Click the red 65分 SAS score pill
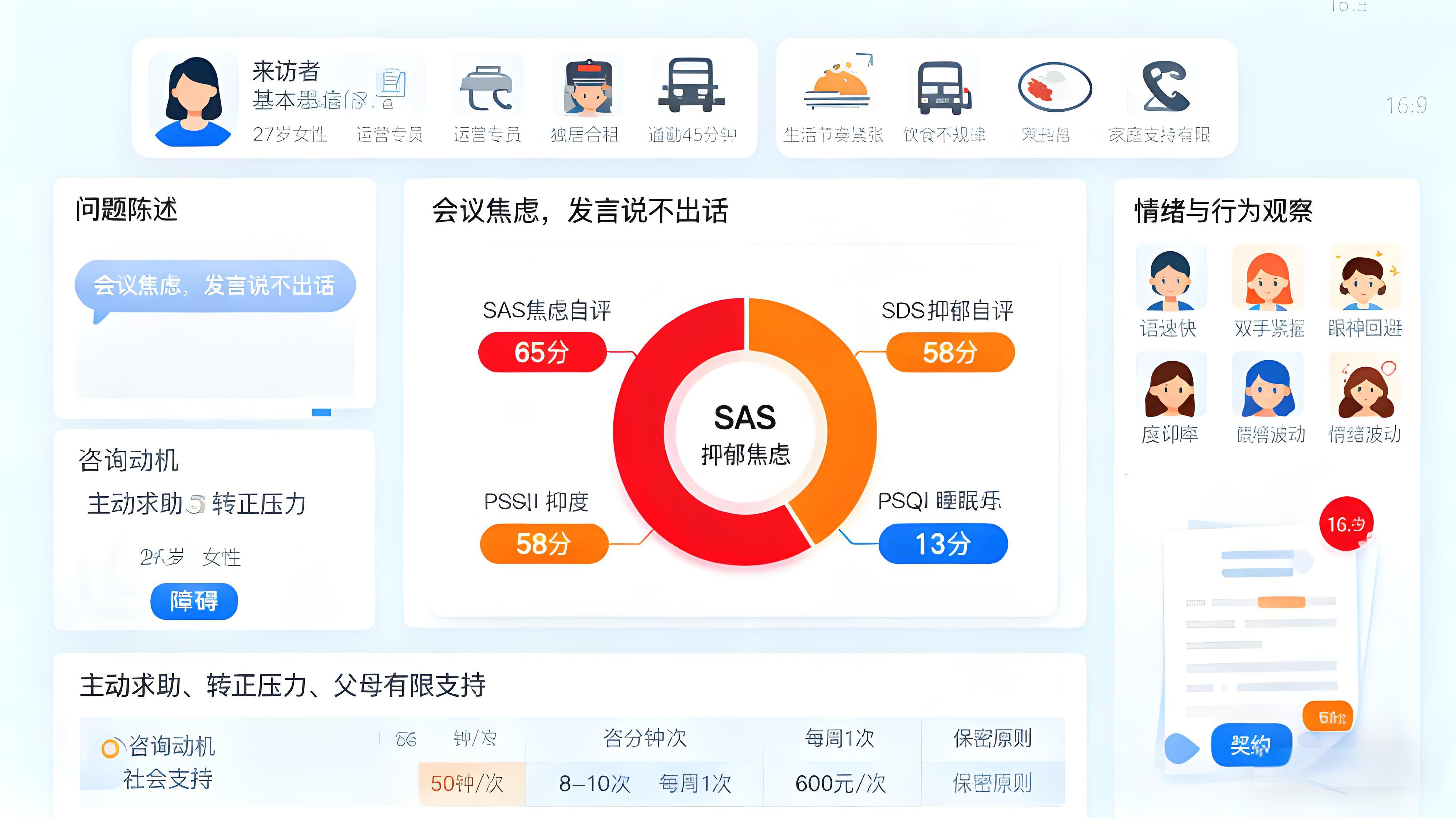This screenshot has height=818, width=1456. [x=542, y=352]
